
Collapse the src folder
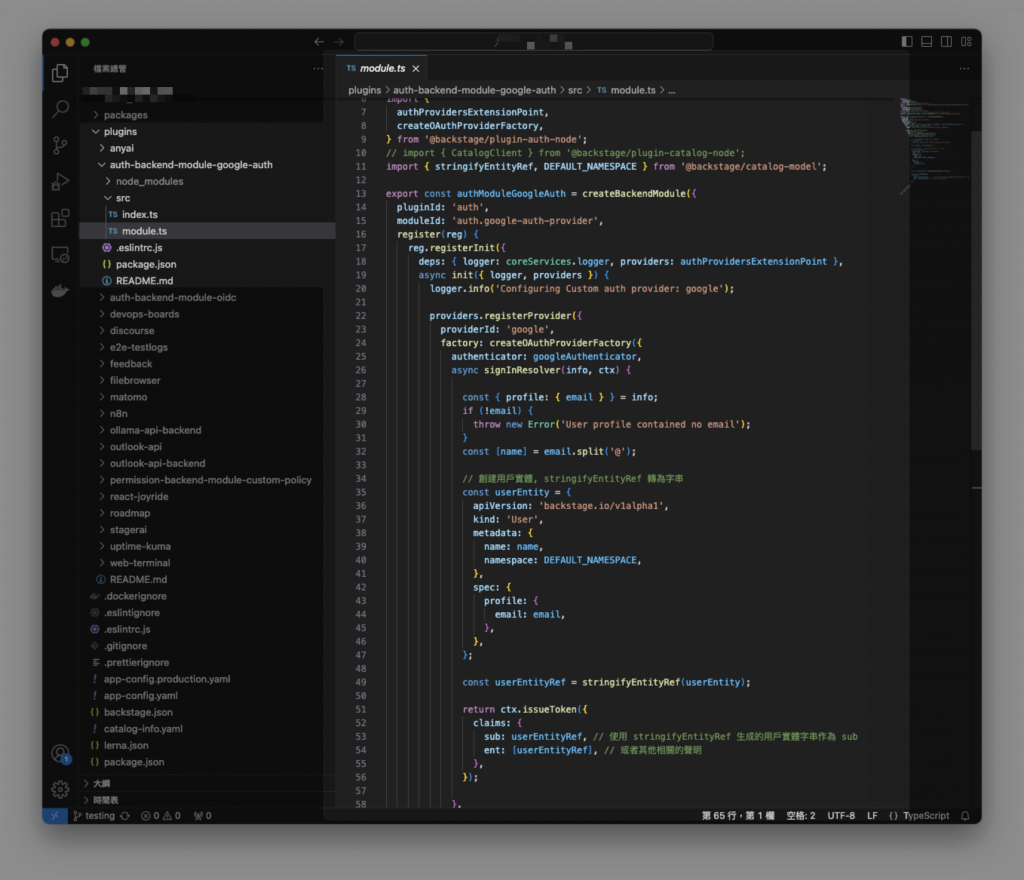[208, 198]
